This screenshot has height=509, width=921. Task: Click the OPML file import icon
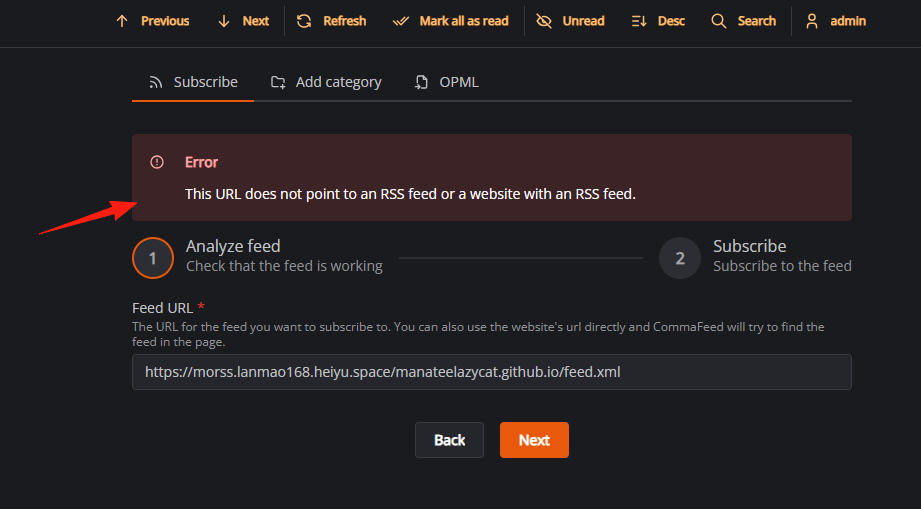pyautogui.click(x=421, y=82)
